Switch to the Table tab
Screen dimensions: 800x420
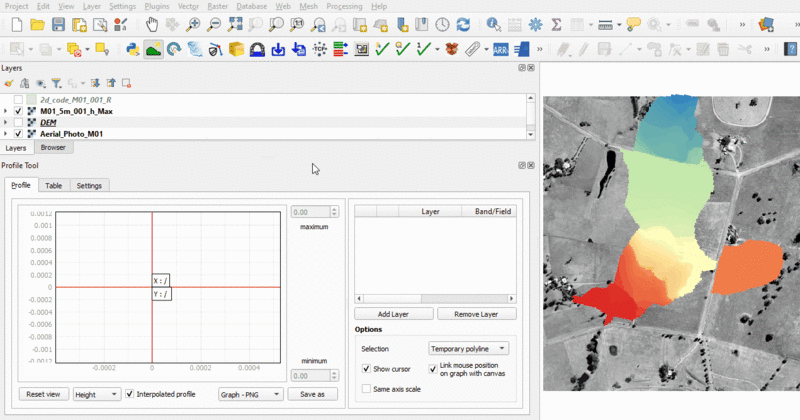(53, 185)
